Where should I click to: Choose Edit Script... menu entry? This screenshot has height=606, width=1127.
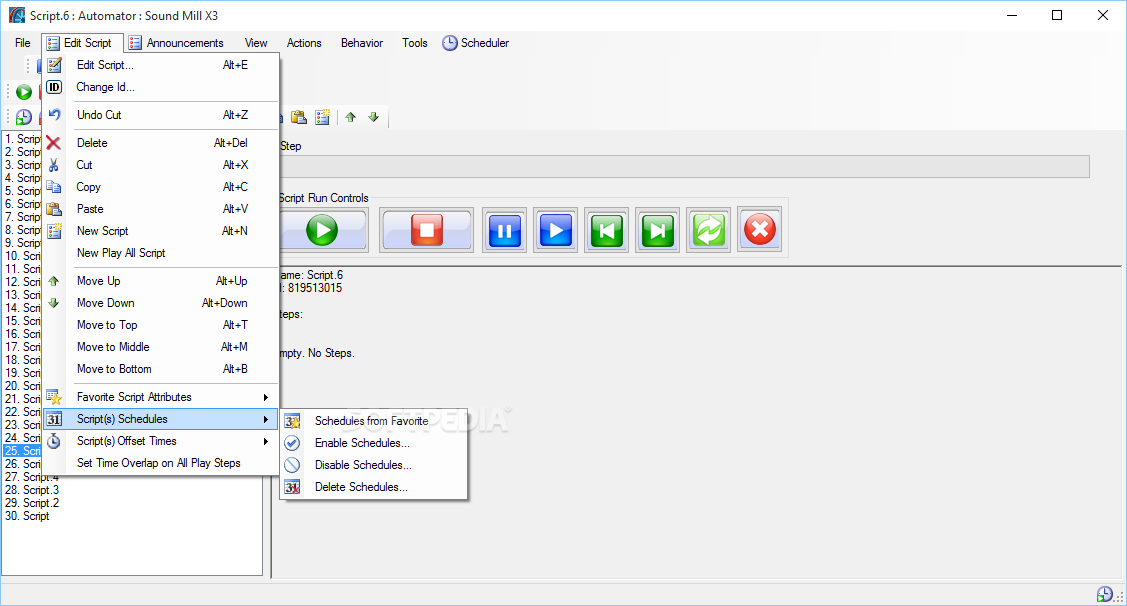click(161, 65)
